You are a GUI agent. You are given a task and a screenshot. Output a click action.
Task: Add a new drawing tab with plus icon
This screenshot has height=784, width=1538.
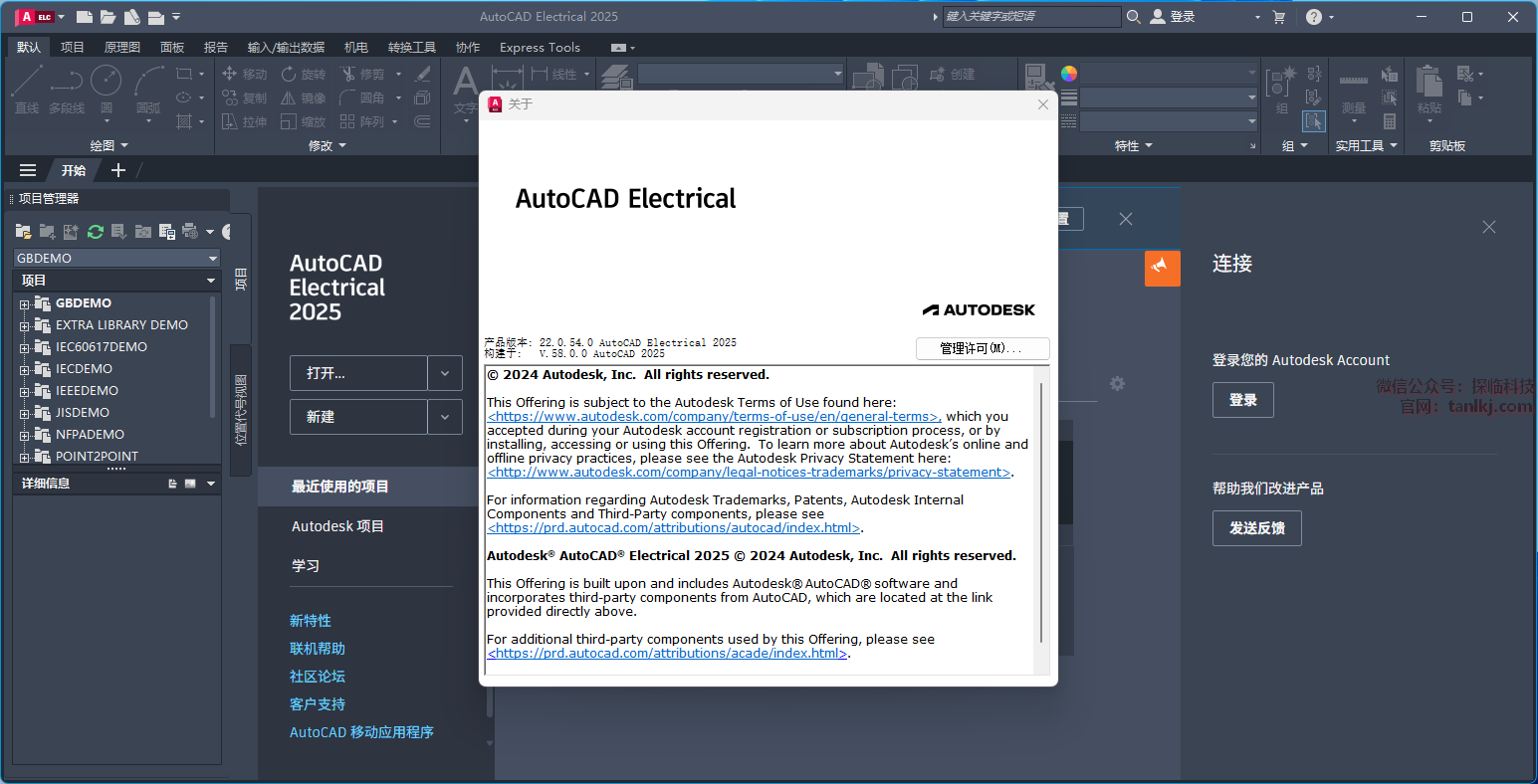(118, 170)
